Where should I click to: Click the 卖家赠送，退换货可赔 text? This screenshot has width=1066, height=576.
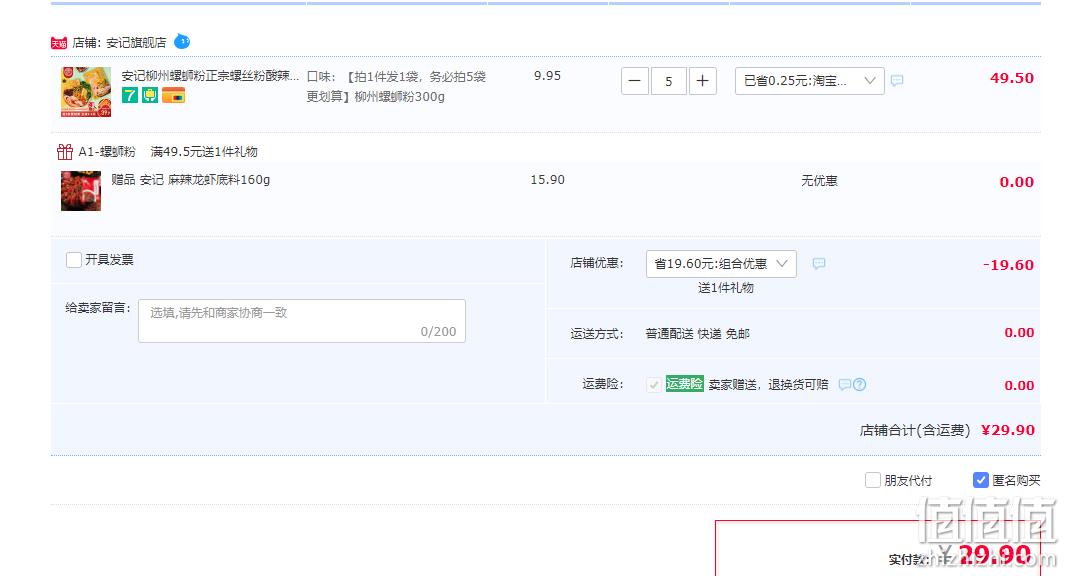click(768, 385)
